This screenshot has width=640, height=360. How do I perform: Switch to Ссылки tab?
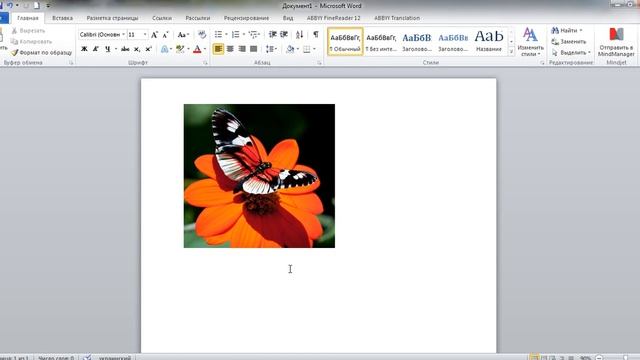click(x=162, y=18)
